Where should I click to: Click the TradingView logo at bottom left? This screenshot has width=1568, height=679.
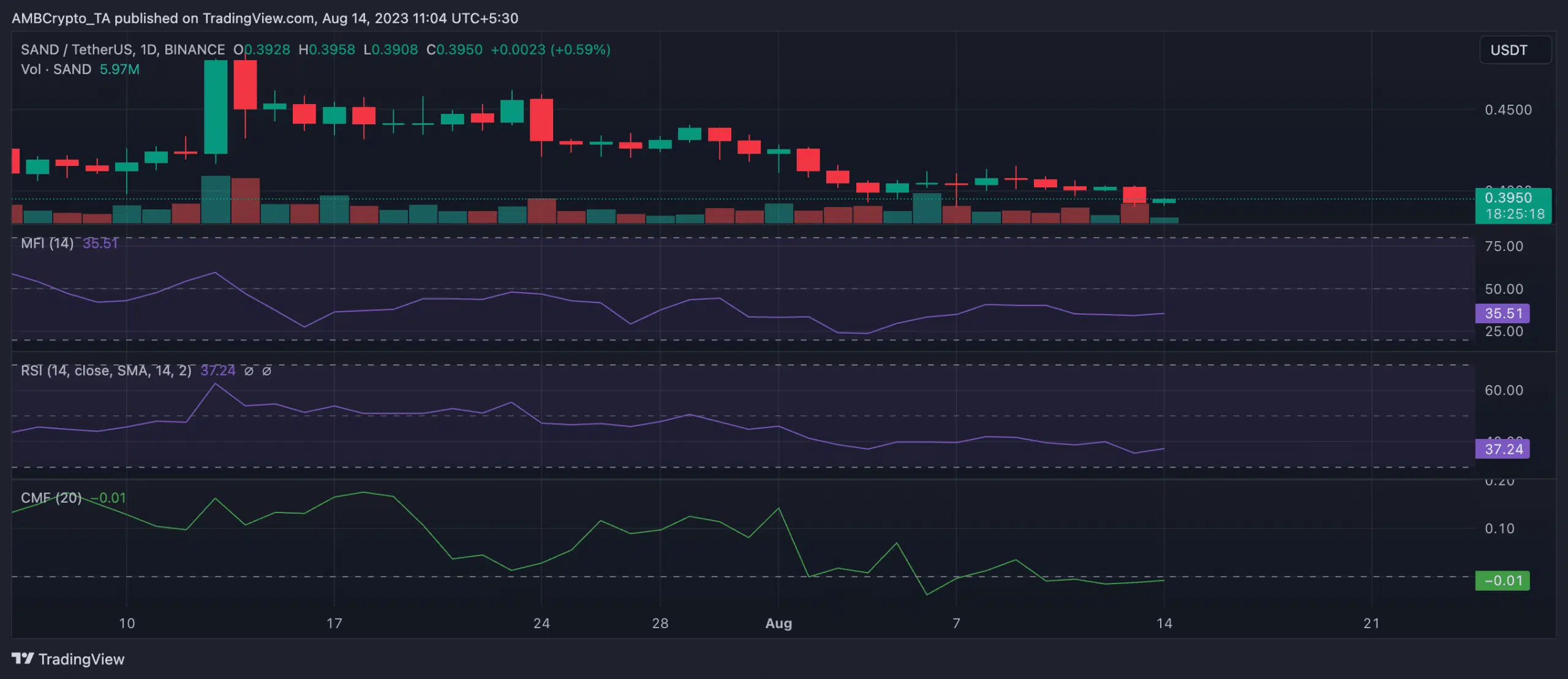(x=68, y=659)
